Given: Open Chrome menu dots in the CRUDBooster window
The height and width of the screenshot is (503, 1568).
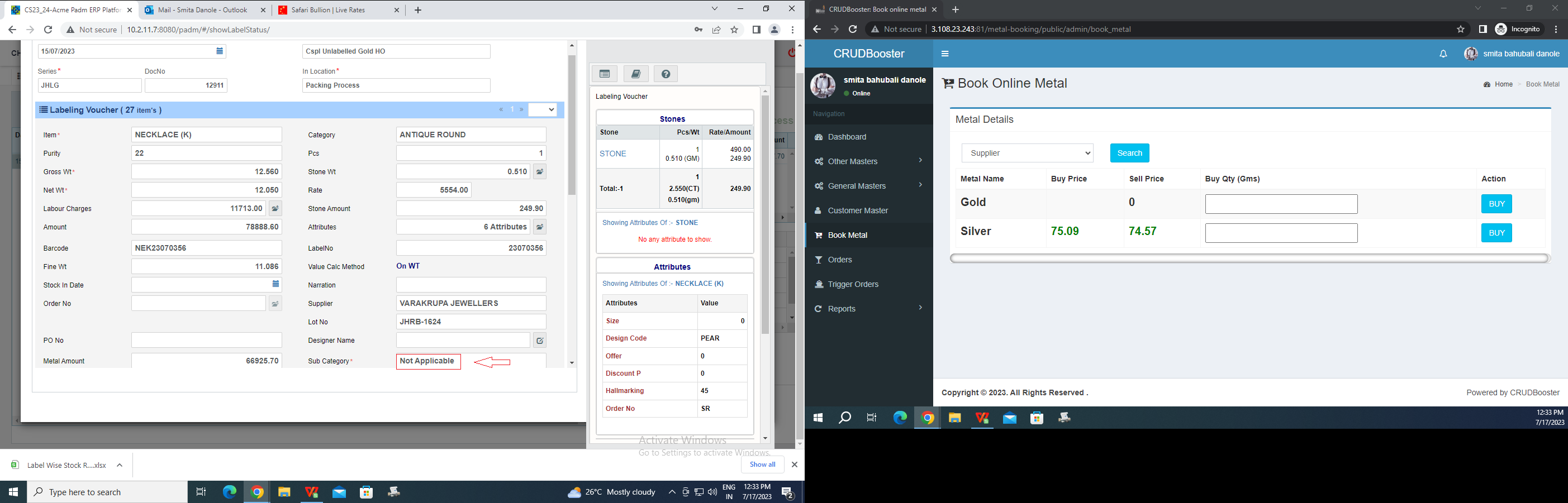Looking at the screenshot, I should click(1556, 29).
